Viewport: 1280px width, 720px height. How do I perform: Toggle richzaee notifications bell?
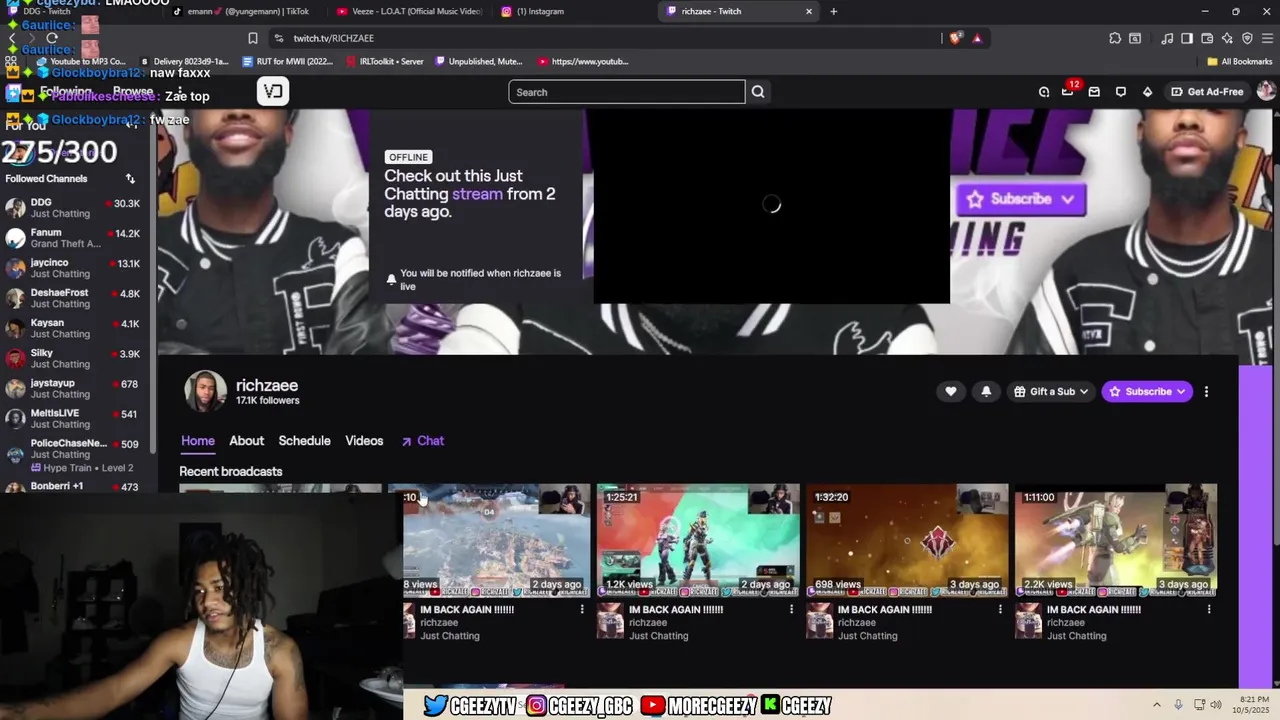[986, 392]
